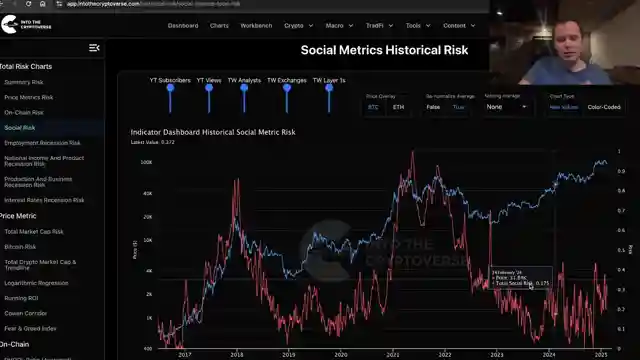The width and height of the screenshot is (640, 360).
Task: Set Re-normalize Average to False
Action: [433, 107]
